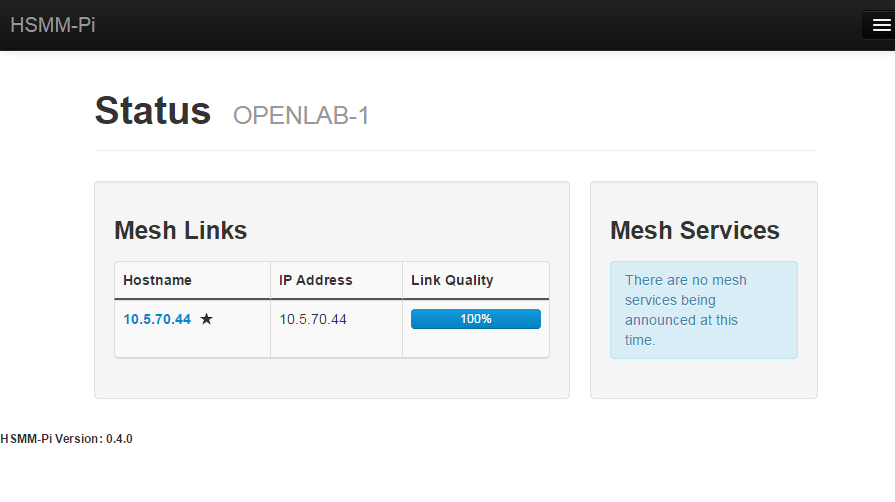Click empty area of dark top navbar
This screenshot has height=502, width=895.
(450, 26)
